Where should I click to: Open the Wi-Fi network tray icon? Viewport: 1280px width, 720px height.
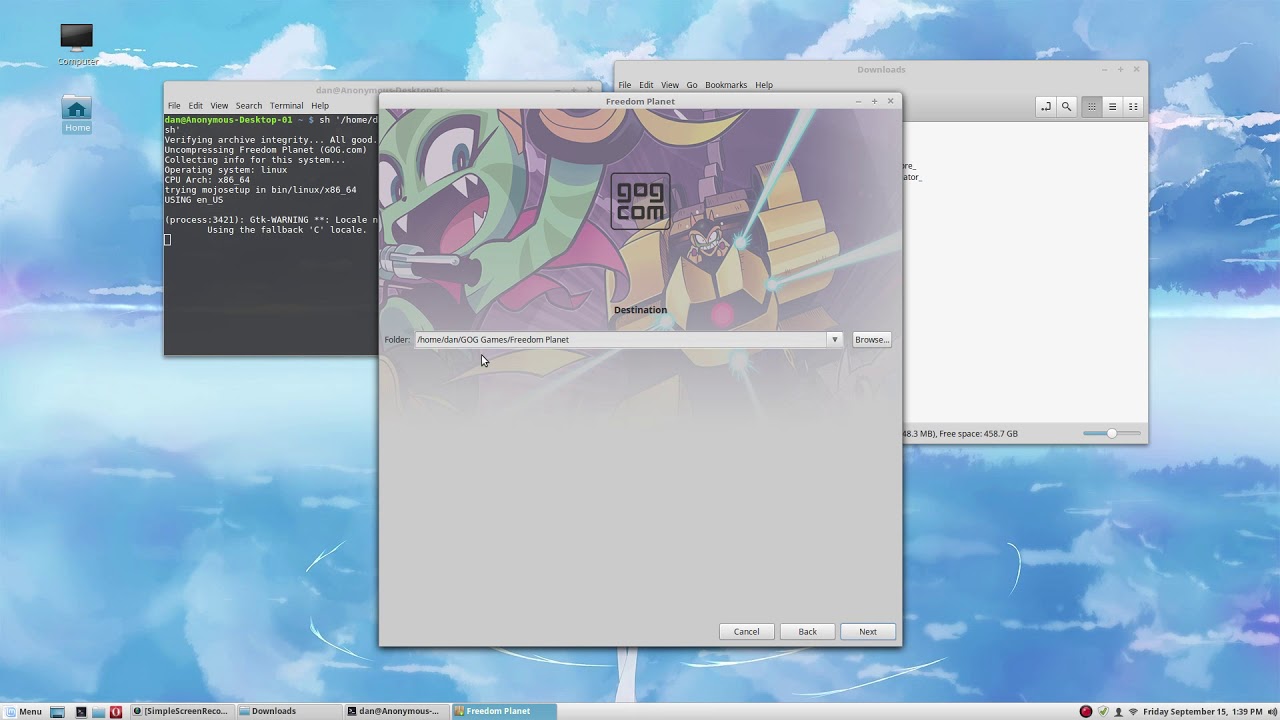pyautogui.click(x=1133, y=712)
